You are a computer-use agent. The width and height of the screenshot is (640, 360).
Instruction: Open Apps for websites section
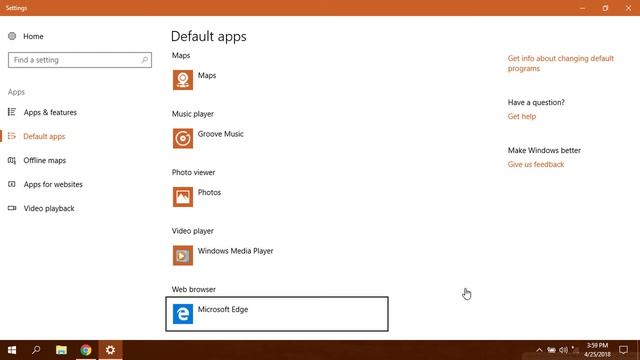click(x=53, y=184)
